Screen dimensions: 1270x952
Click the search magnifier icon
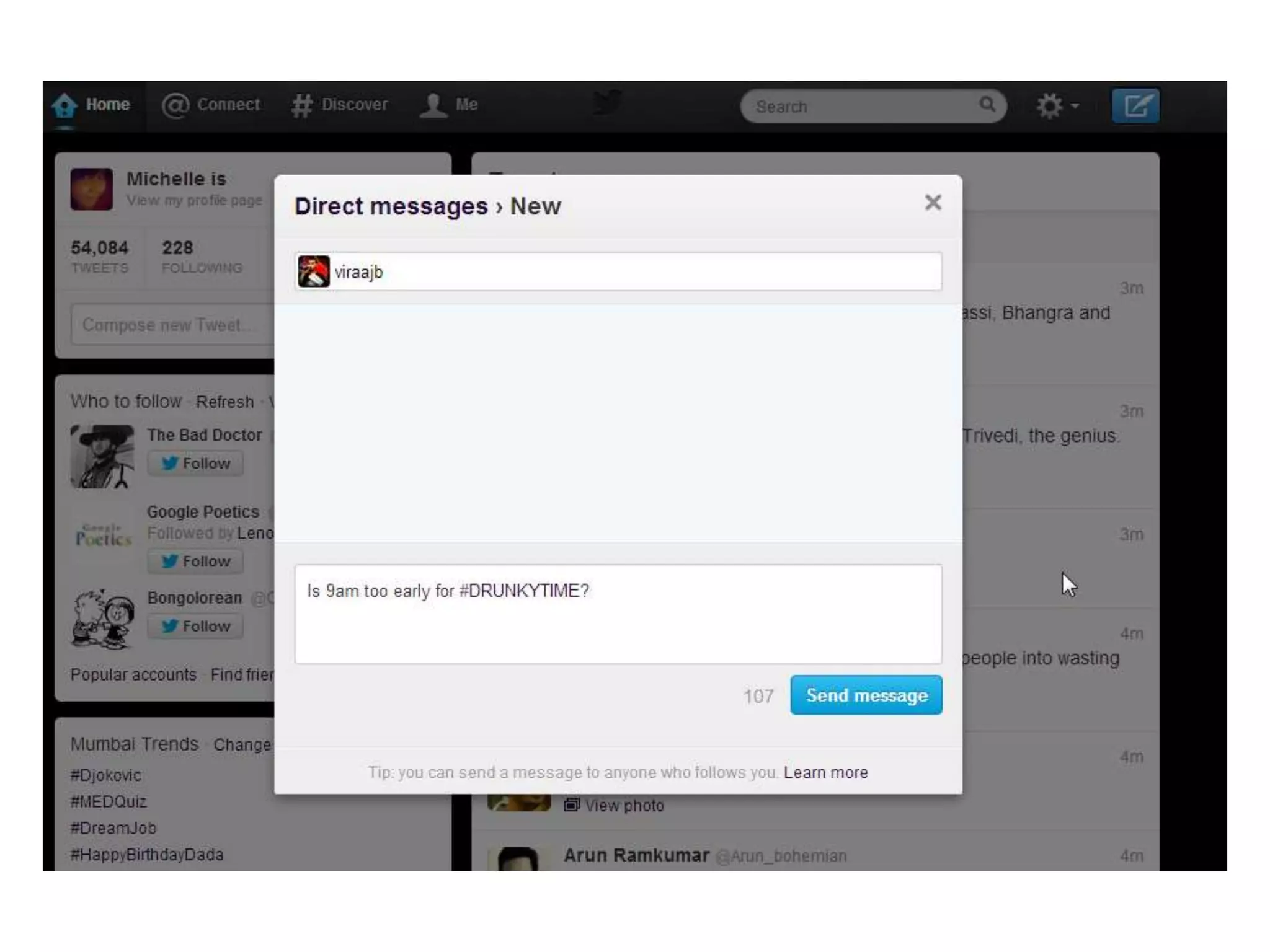tap(987, 105)
